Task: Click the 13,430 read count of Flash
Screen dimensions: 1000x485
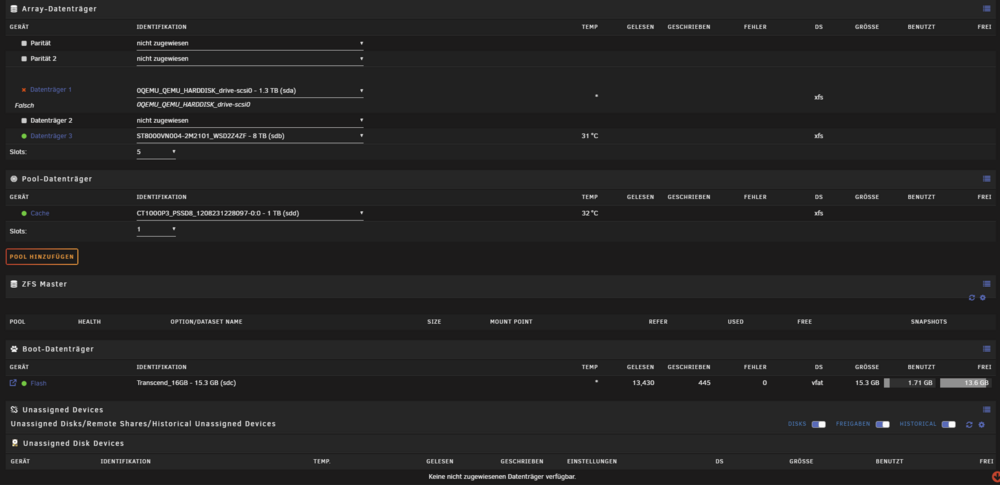Action: click(x=643, y=383)
